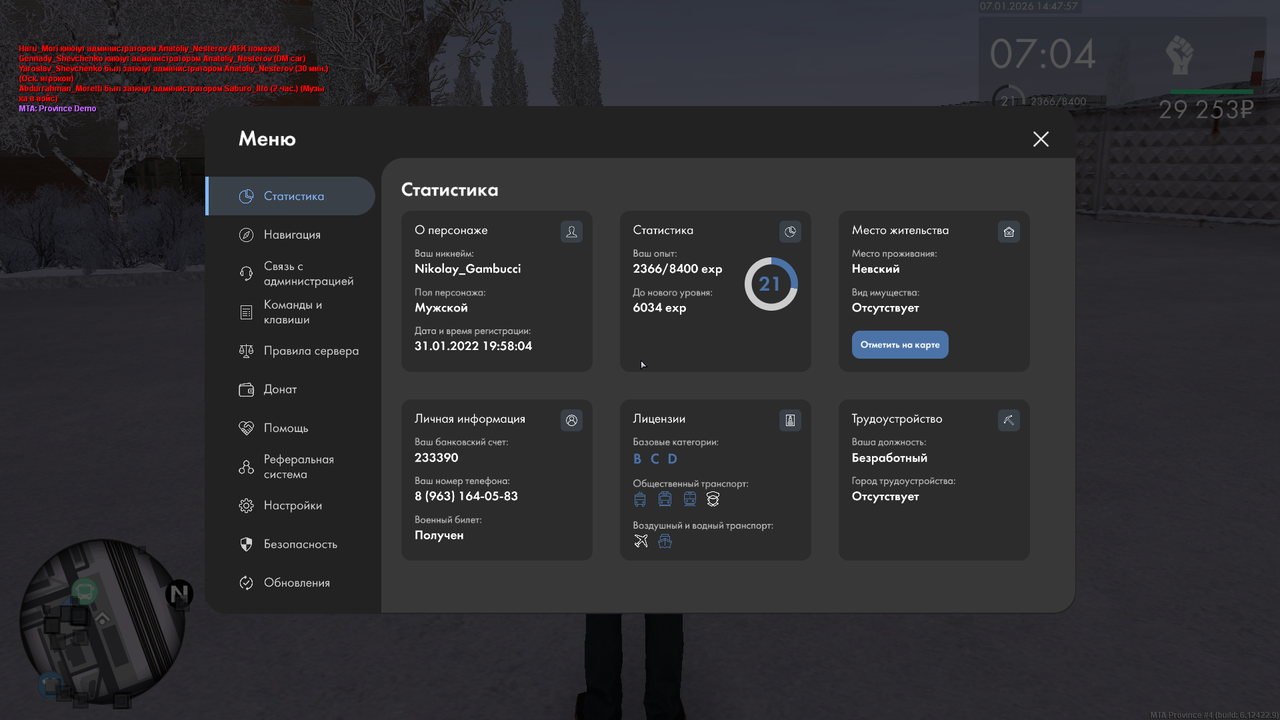1280x720 pixels.
Task: Click the MTA: Province Demo chat line
Action: pos(58,108)
